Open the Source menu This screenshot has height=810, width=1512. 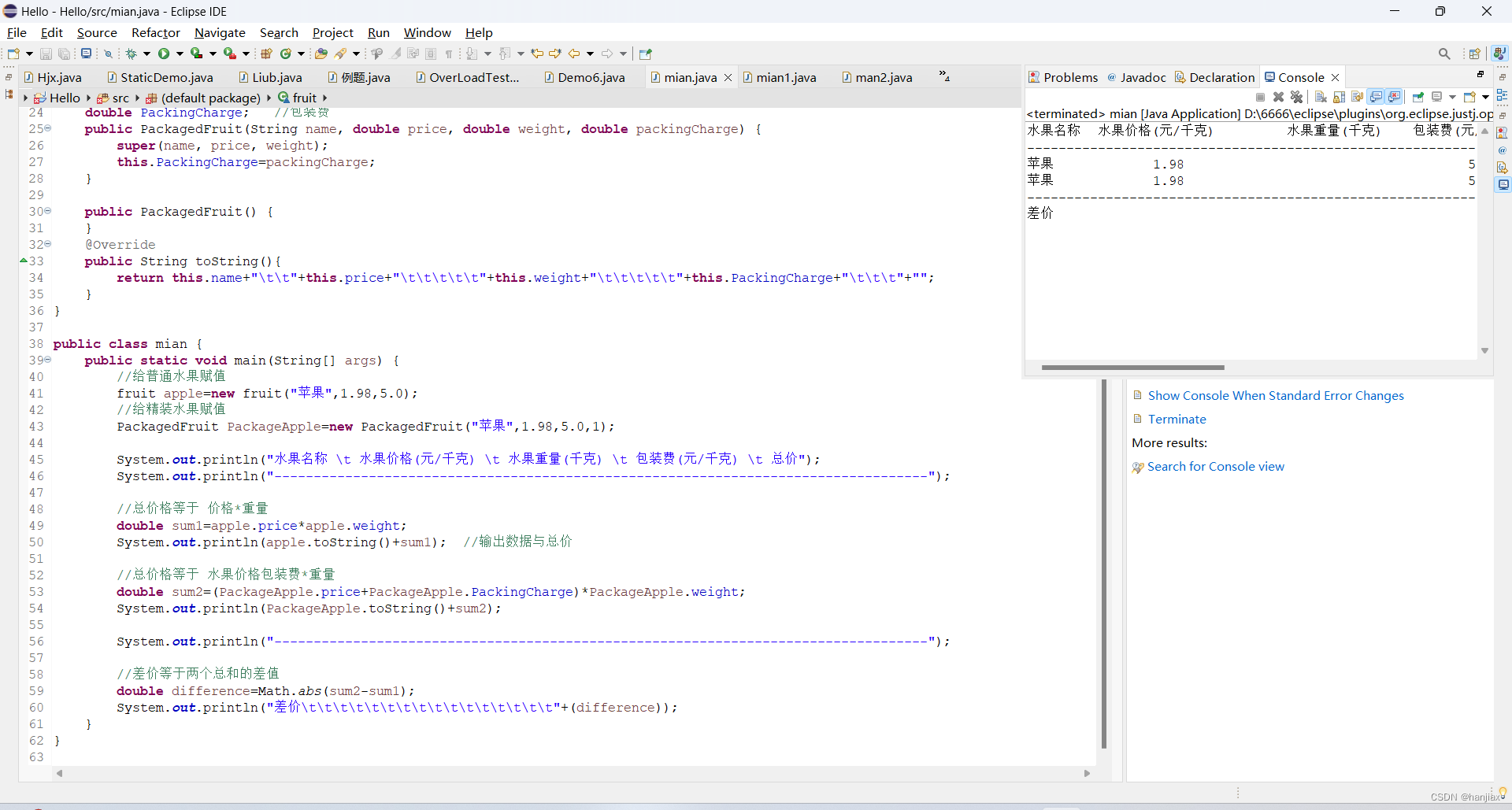coord(96,32)
